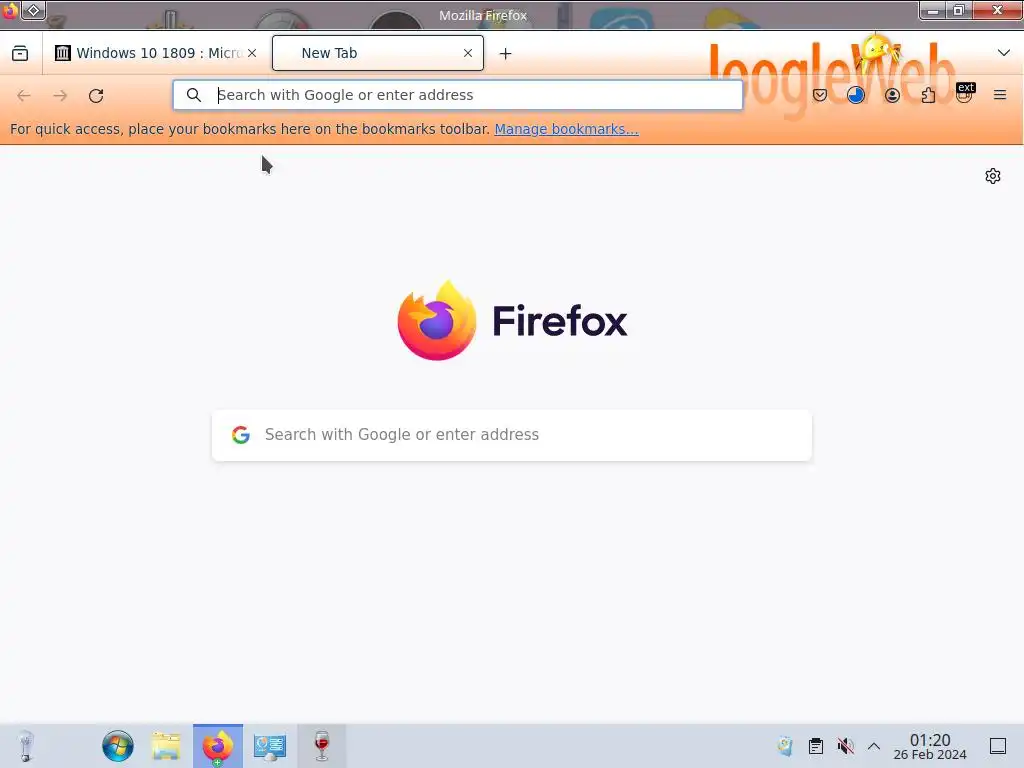The image size is (1024, 768).
Task: Switch to the Windows 10 1809 tab
Action: 155,53
